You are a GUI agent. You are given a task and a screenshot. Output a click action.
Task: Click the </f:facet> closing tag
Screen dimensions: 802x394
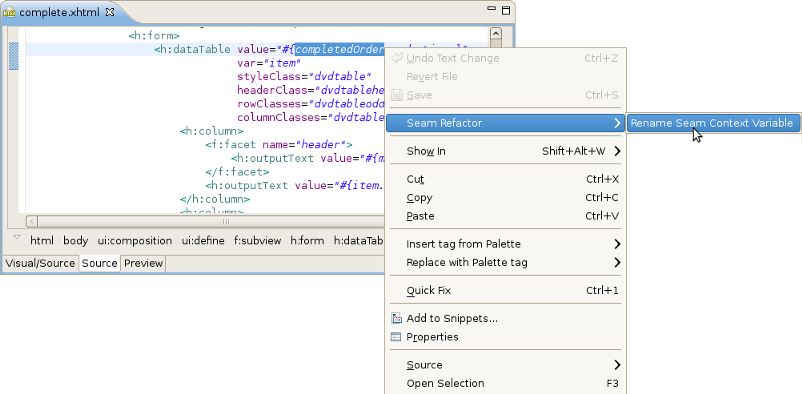coord(237,172)
